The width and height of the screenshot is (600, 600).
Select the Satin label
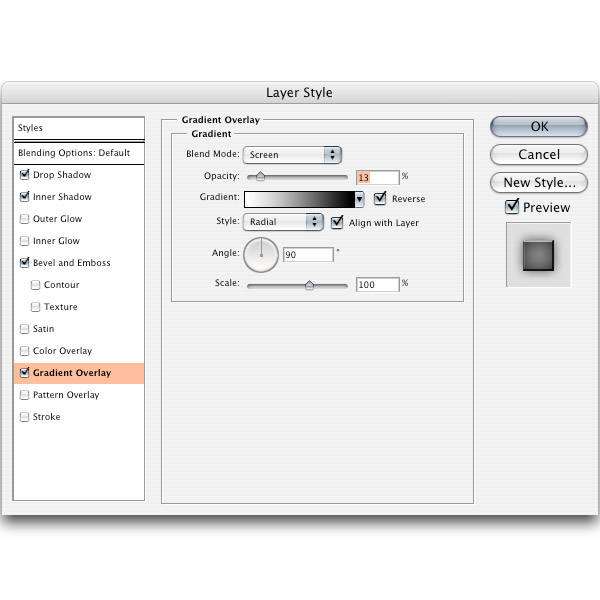44,329
